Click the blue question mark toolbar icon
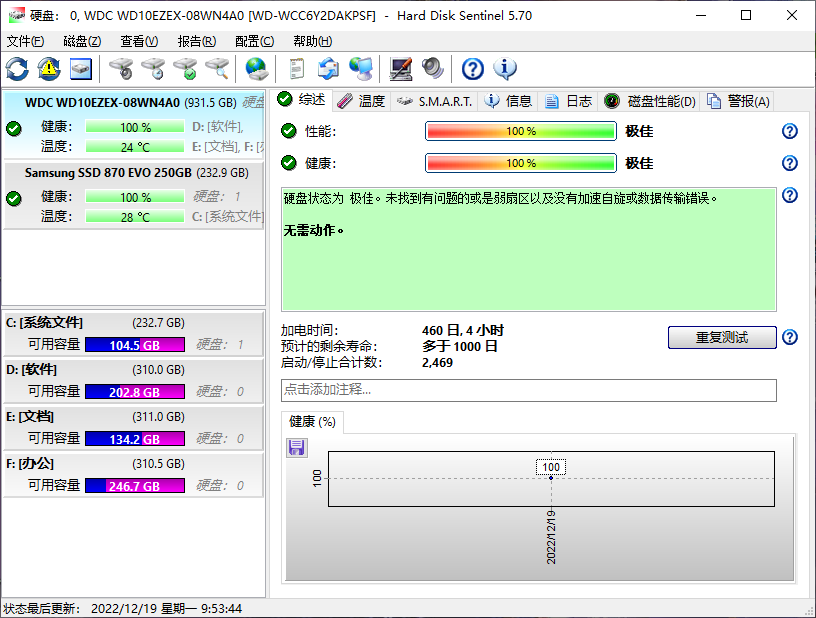The width and height of the screenshot is (816, 618). [x=473, y=69]
